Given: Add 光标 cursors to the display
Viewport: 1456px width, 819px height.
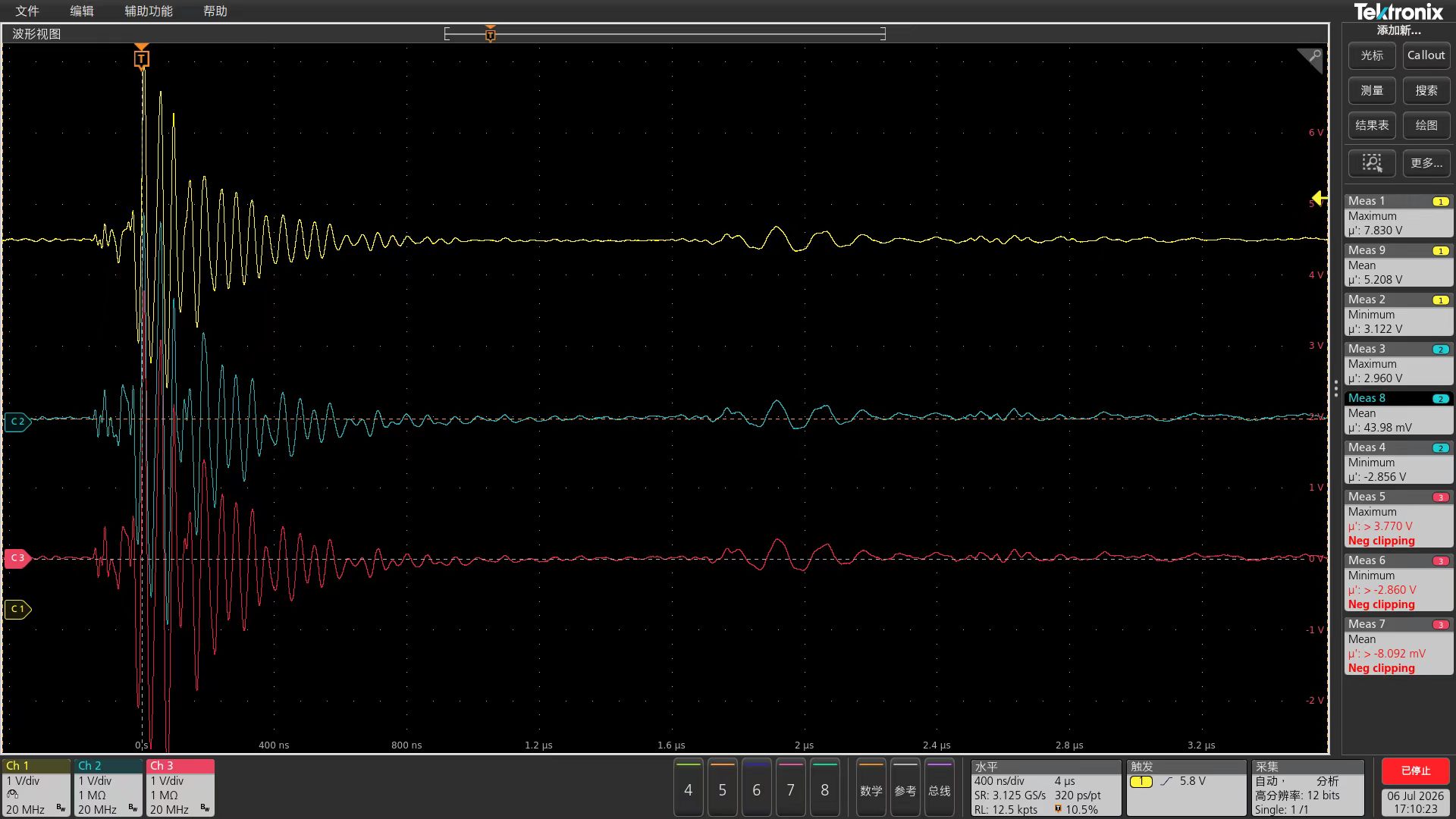Looking at the screenshot, I should point(1372,55).
